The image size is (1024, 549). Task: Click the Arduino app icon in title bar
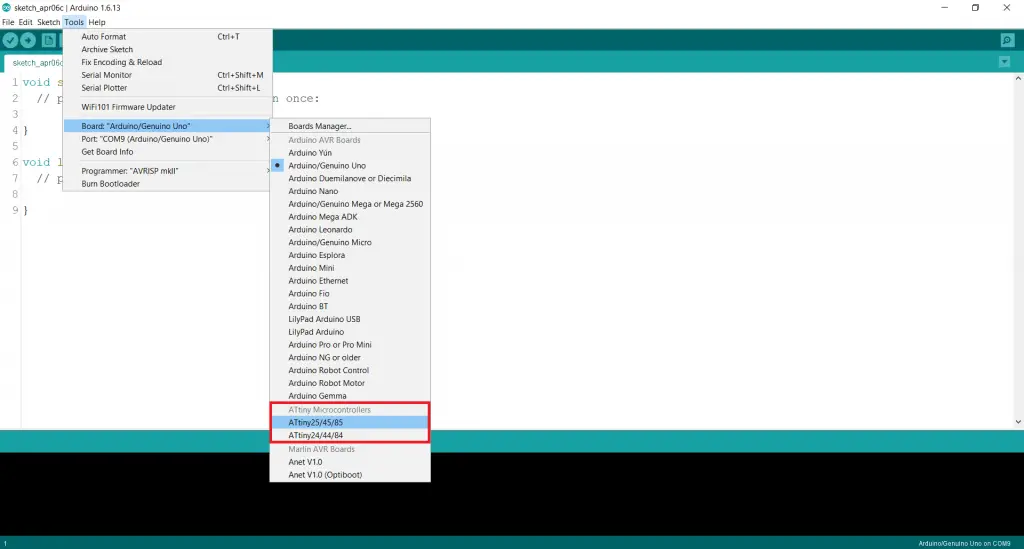[7, 8]
